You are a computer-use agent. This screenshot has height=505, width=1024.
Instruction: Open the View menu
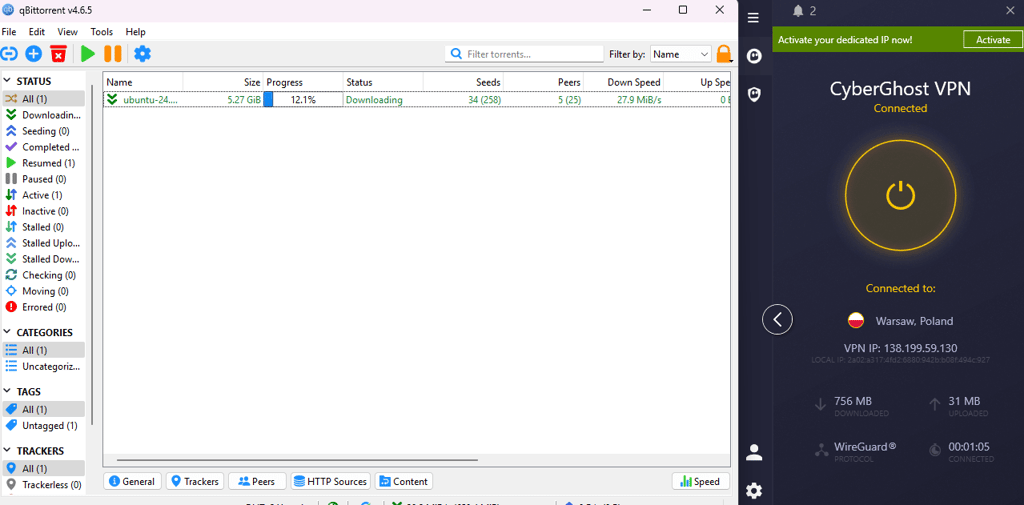pyautogui.click(x=67, y=31)
